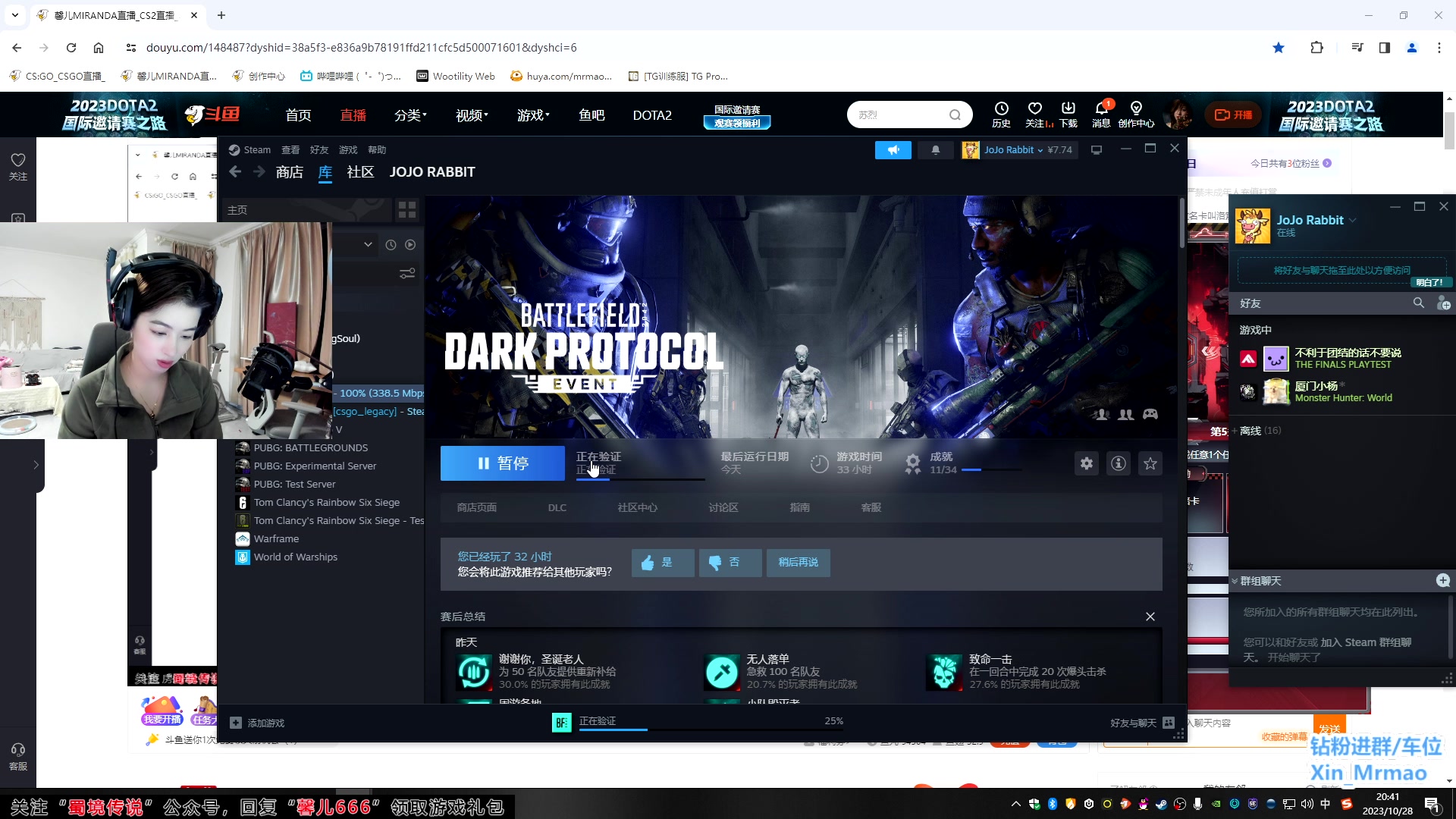Select PUBG: Experimental Server in library
Screen dimensions: 1456x819
click(x=315, y=466)
